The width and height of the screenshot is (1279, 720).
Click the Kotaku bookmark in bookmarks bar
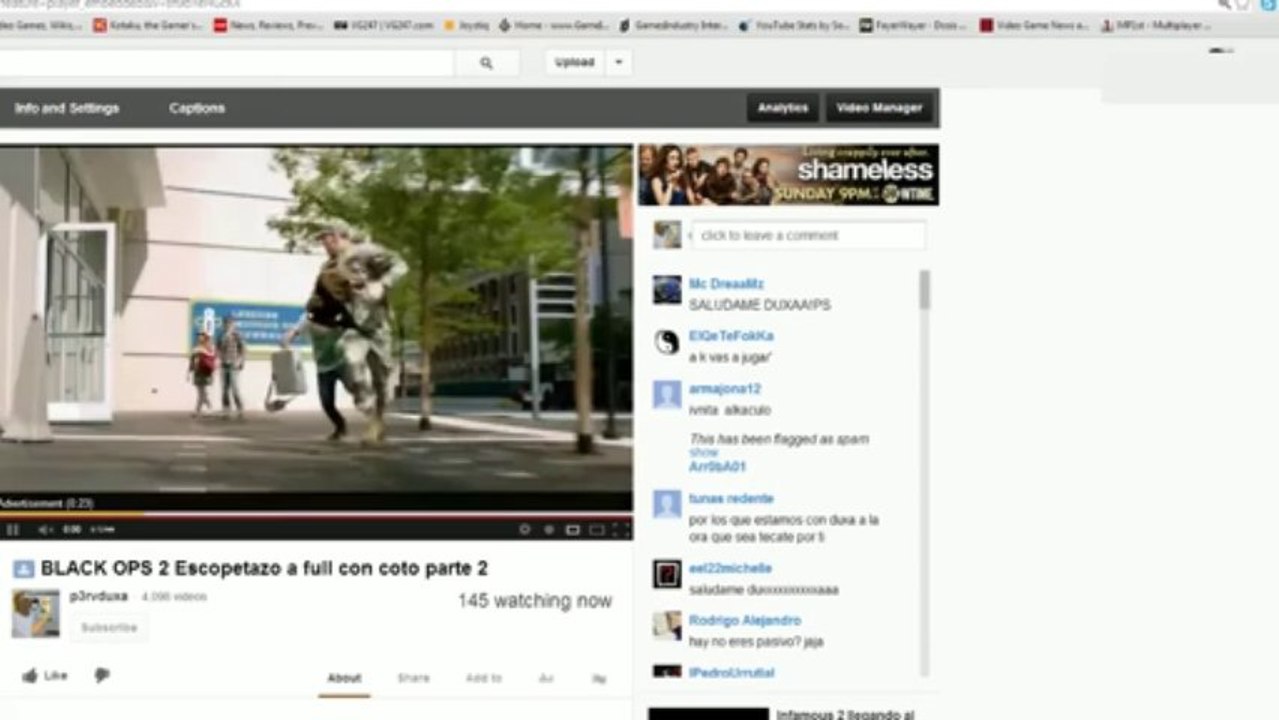coord(148,25)
